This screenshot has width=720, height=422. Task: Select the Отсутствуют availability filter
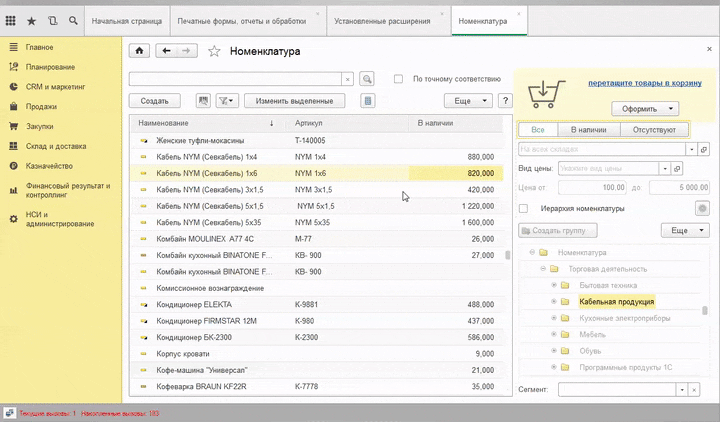point(654,129)
